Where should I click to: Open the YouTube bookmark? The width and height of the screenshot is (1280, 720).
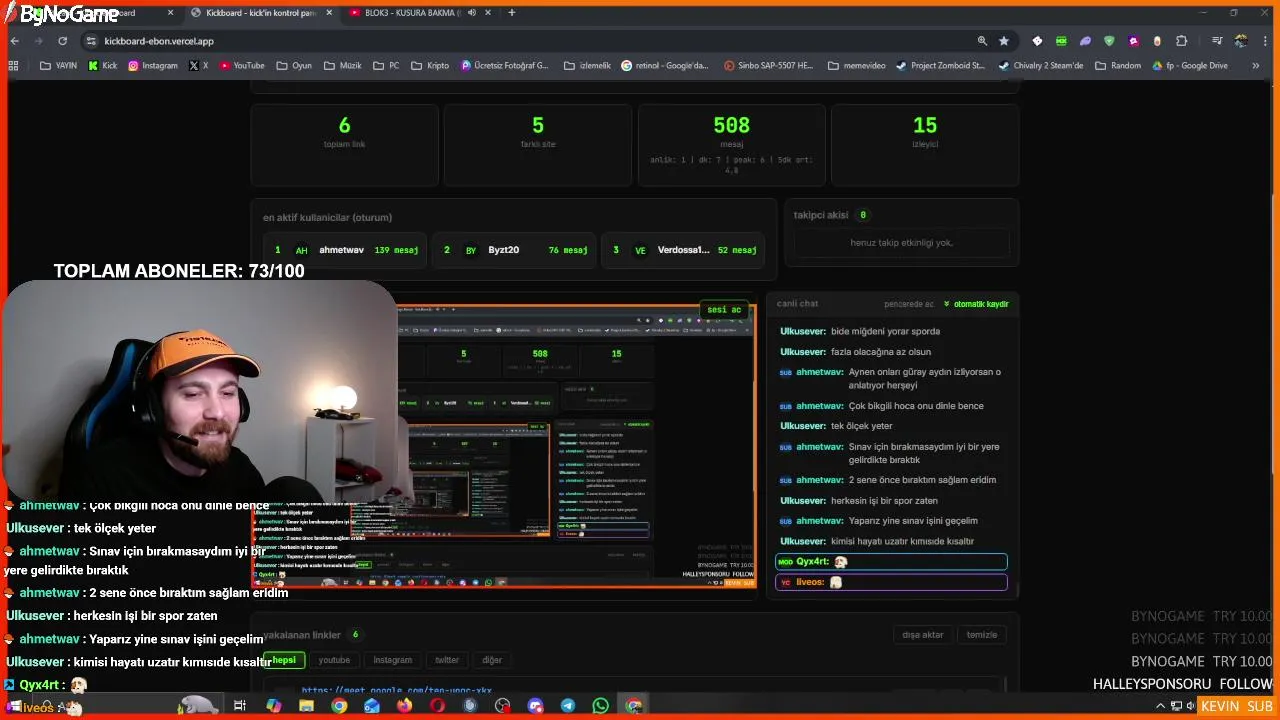pos(242,66)
